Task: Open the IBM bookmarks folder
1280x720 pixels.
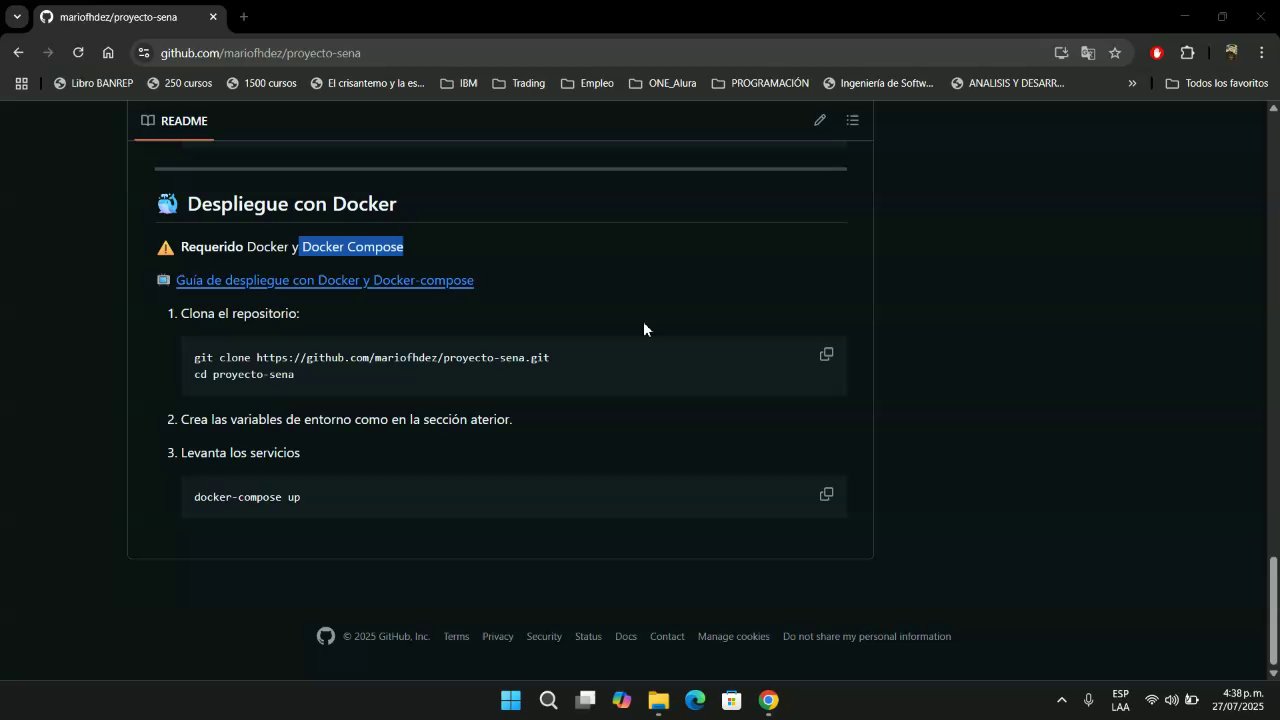Action: pyautogui.click(x=459, y=84)
